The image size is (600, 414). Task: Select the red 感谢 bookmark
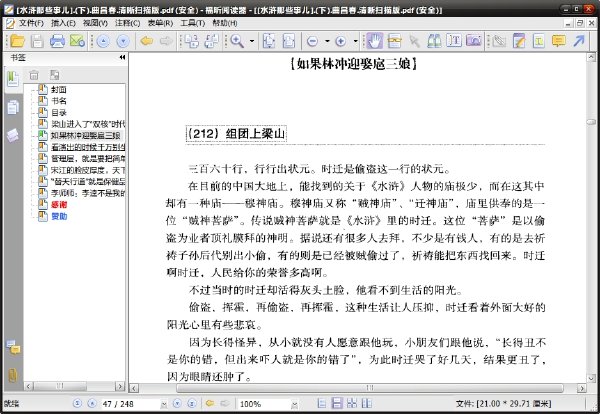pyautogui.click(x=59, y=205)
